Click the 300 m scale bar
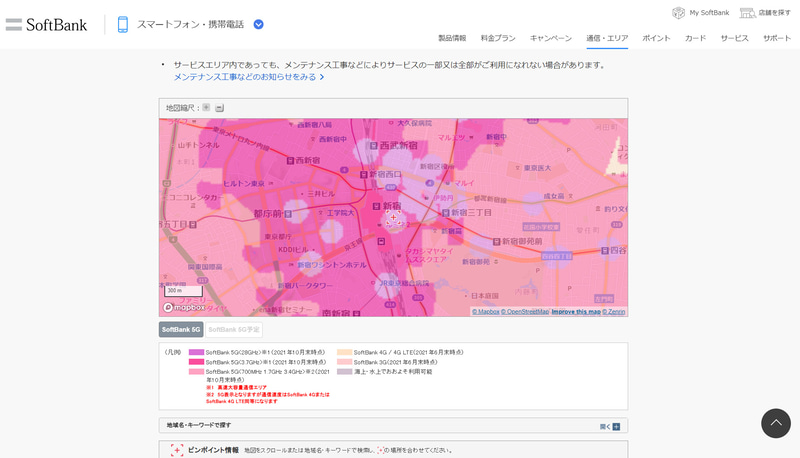Image resolution: width=800 pixels, height=458 pixels. [183, 291]
